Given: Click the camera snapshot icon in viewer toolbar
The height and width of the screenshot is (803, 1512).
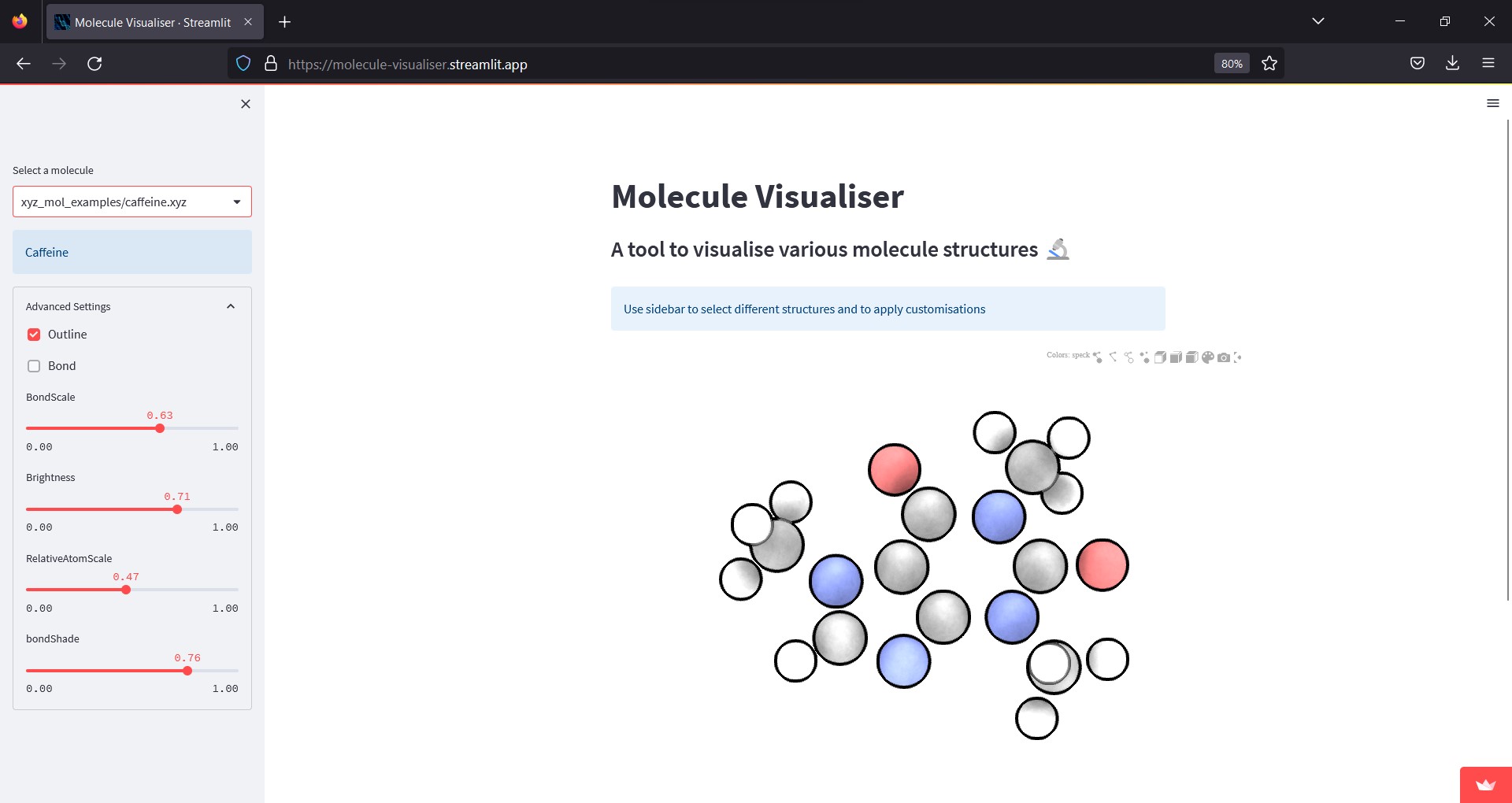Looking at the screenshot, I should (x=1224, y=357).
